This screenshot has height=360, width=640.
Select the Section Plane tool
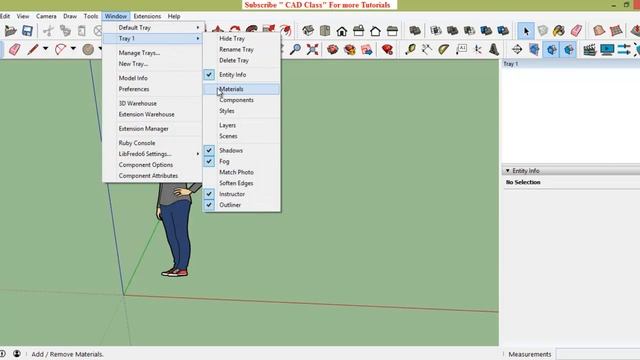[x=517, y=49]
